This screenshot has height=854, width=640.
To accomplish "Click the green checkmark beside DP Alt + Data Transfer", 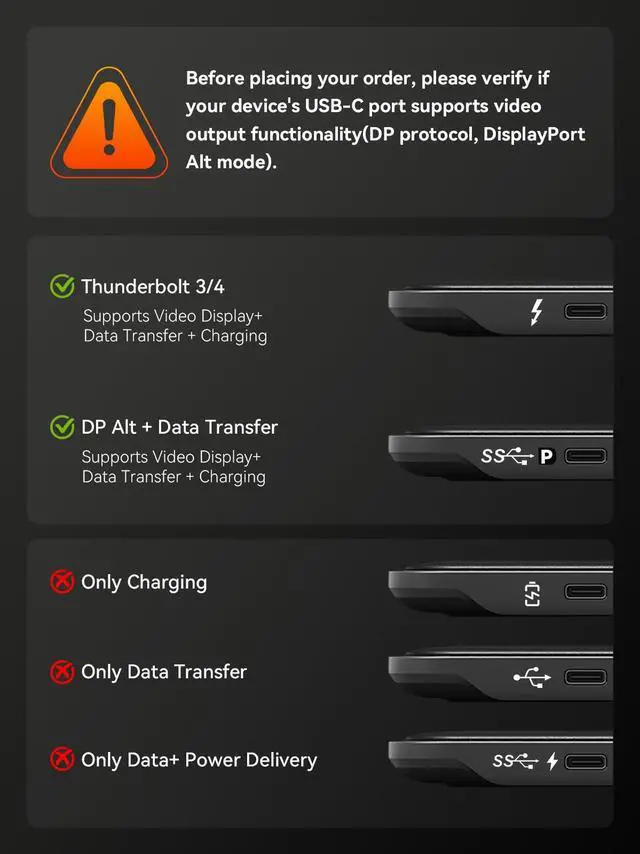I will 62,427.
